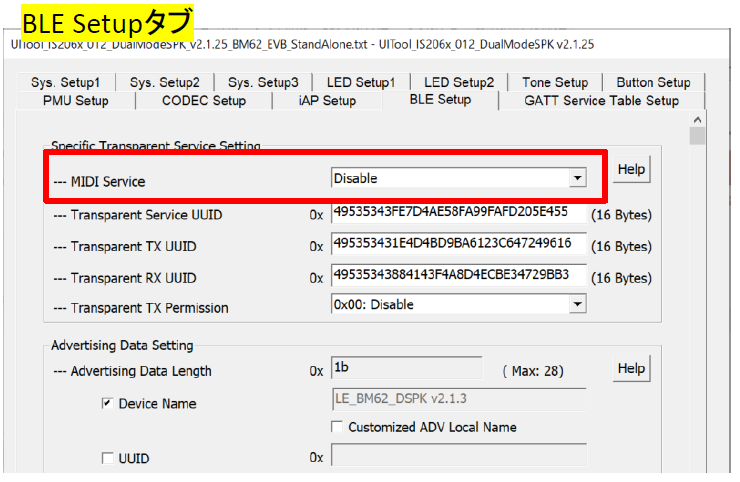Check the UUID checkbox
Screen dimensions: 740x482
(108, 458)
